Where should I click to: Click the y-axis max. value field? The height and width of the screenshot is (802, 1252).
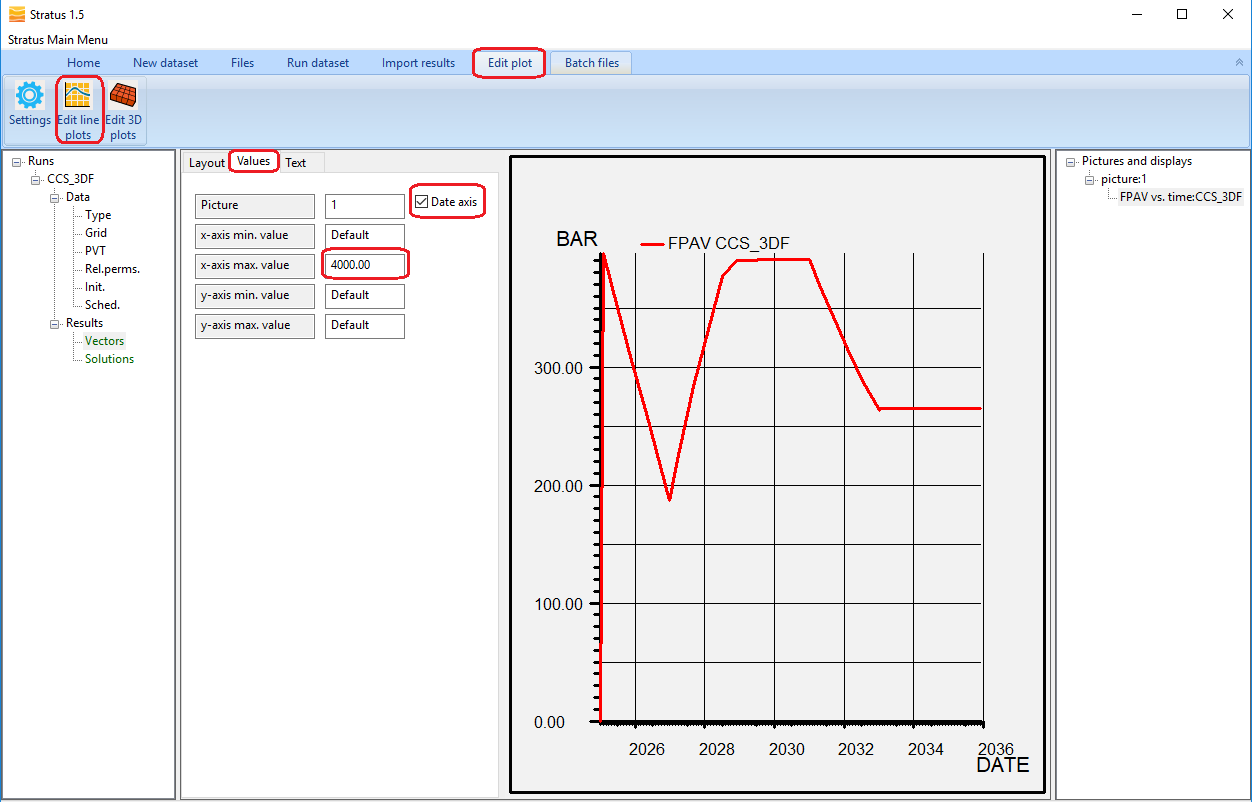click(365, 326)
